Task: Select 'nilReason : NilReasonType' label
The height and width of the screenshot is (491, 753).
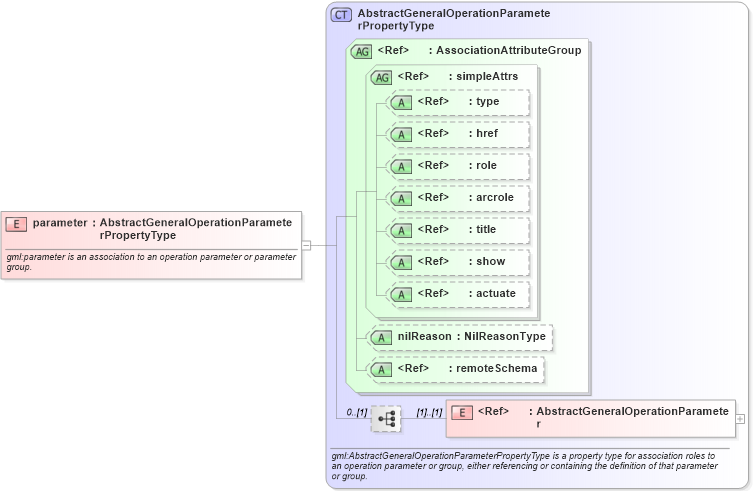Action: click(x=472, y=336)
